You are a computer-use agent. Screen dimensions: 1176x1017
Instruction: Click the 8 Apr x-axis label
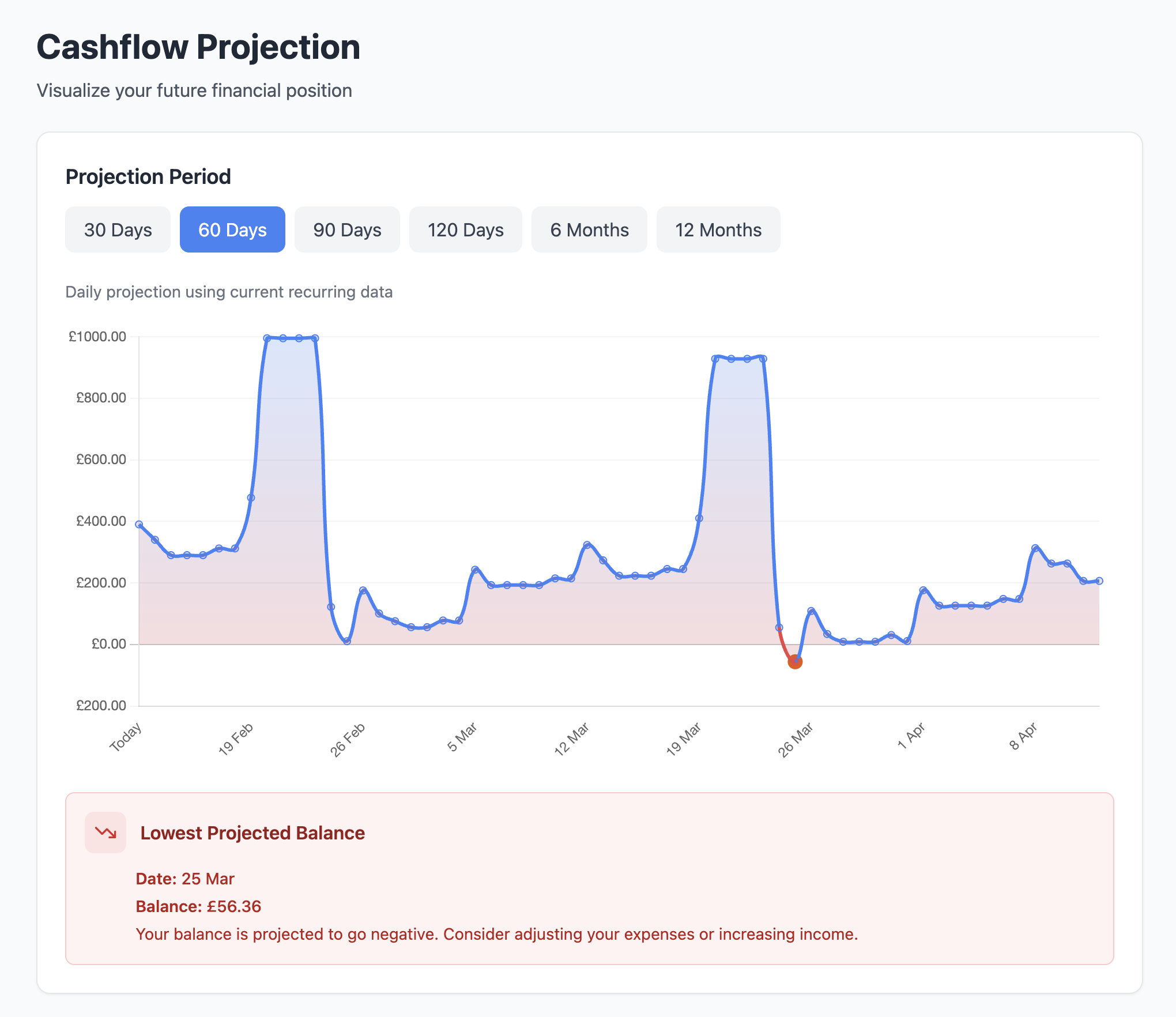pyautogui.click(x=1024, y=736)
